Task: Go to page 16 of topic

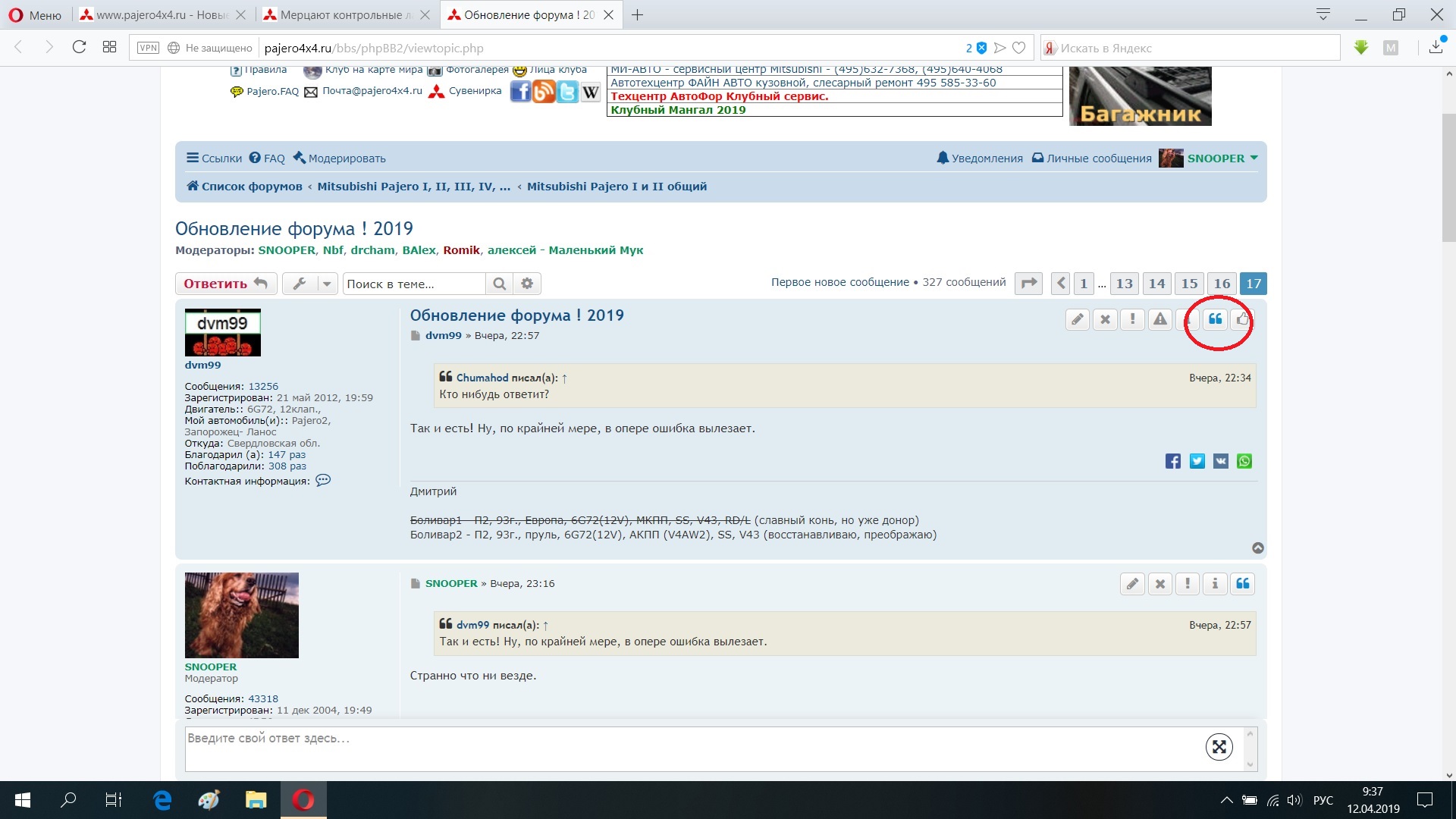Action: (1221, 284)
